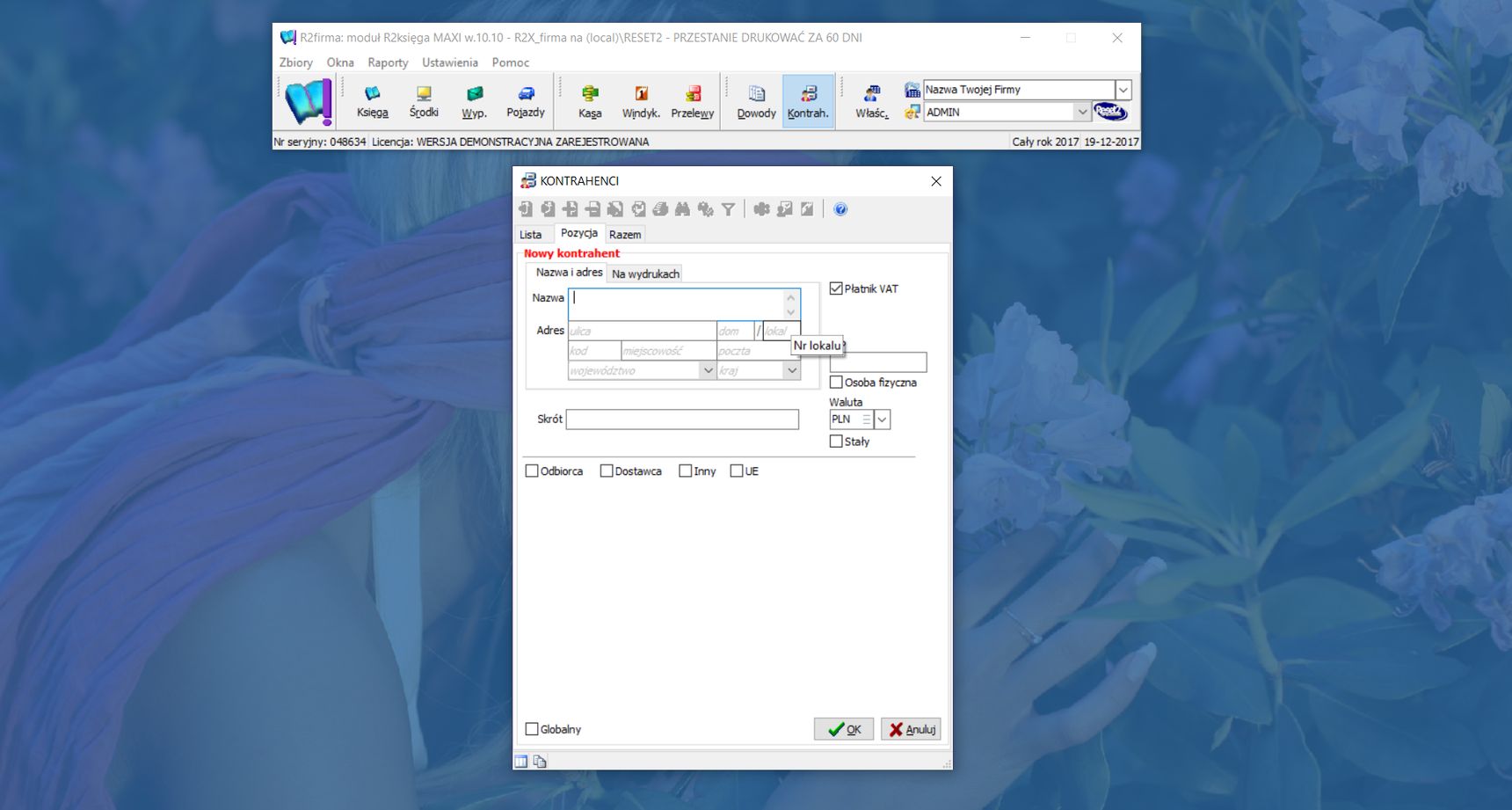Click the kod postal code field
This screenshot has width=1512, height=810.
pos(594,351)
